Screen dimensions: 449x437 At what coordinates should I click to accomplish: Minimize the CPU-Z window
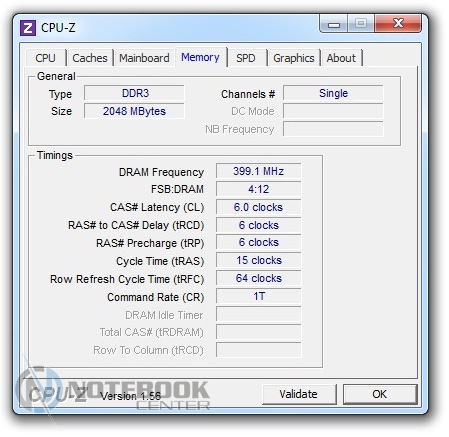coord(334,24)
